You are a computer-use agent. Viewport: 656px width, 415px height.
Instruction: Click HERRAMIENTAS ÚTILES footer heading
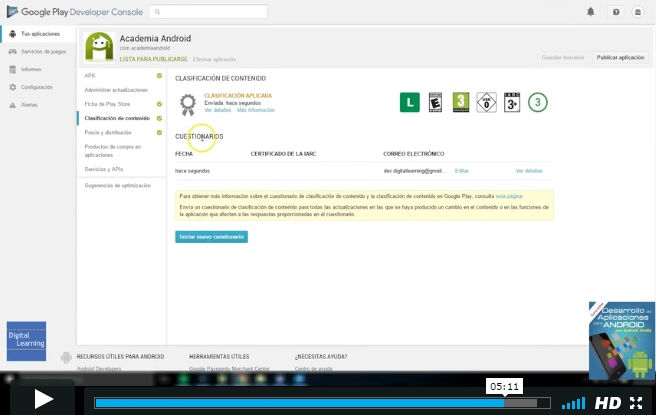tap(219, 356)
